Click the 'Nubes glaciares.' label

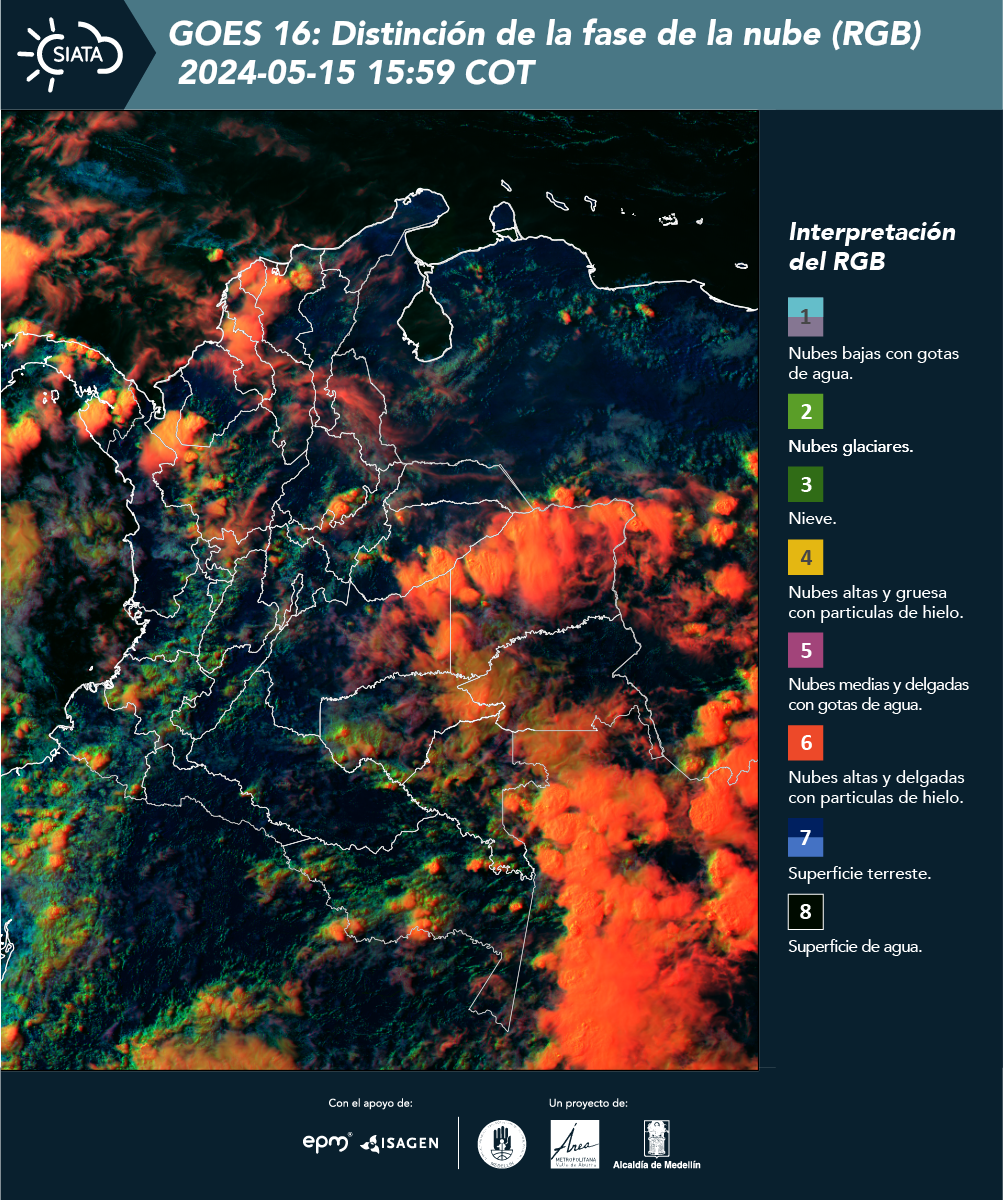(x=851, y=447)
